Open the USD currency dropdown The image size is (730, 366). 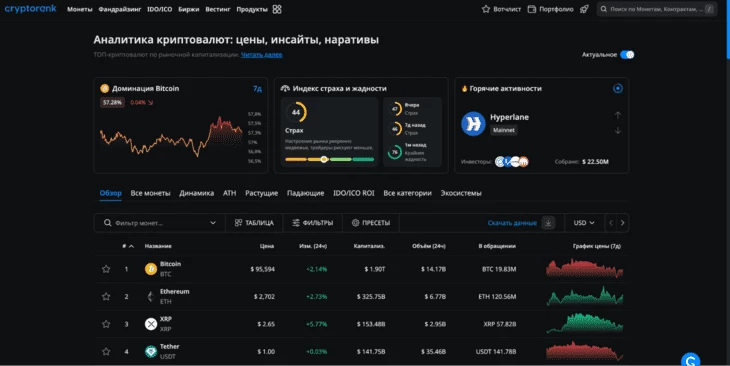(584, 223)
